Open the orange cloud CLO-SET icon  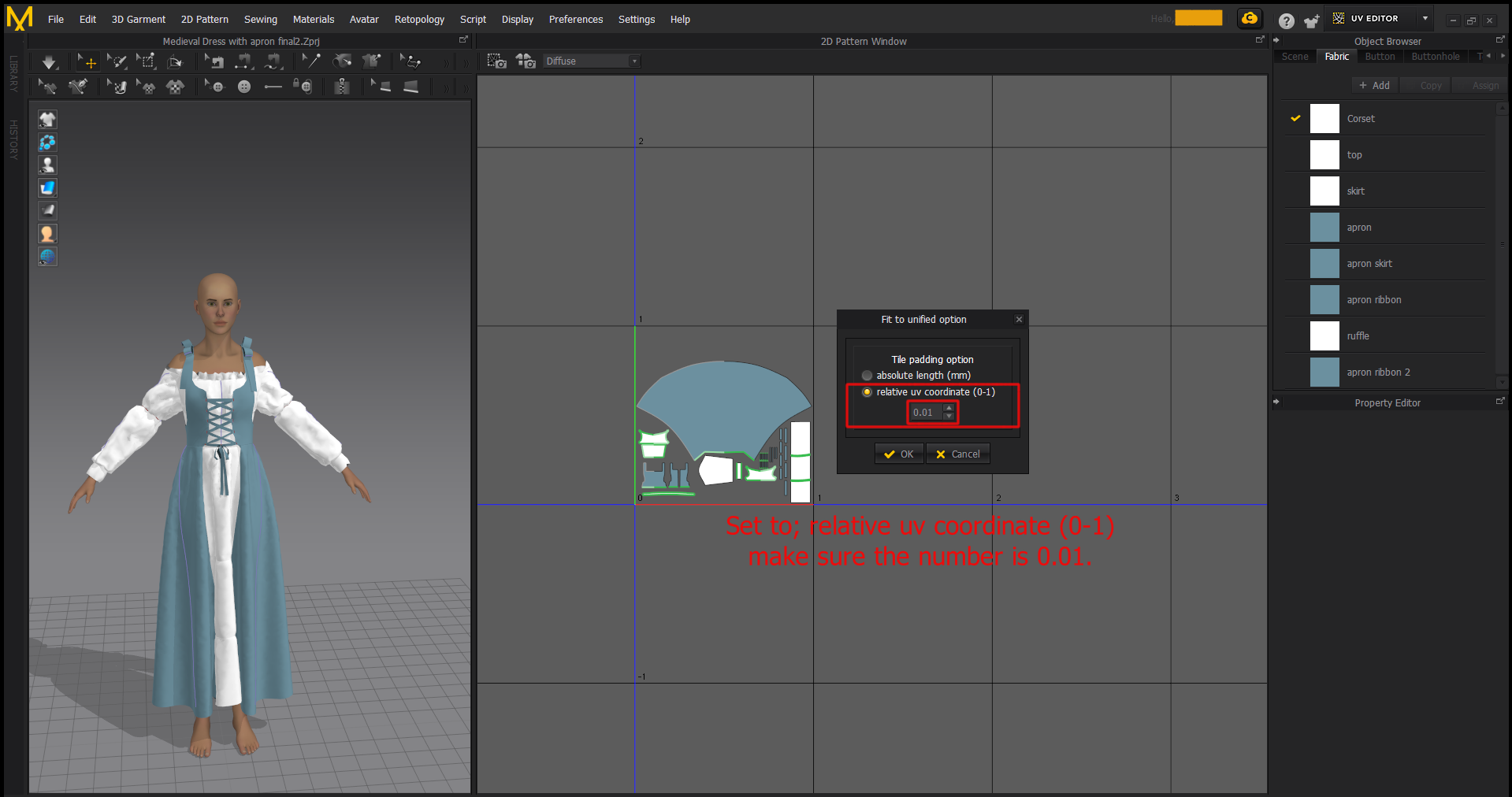pyautogui.click(x=1250, y=19)
